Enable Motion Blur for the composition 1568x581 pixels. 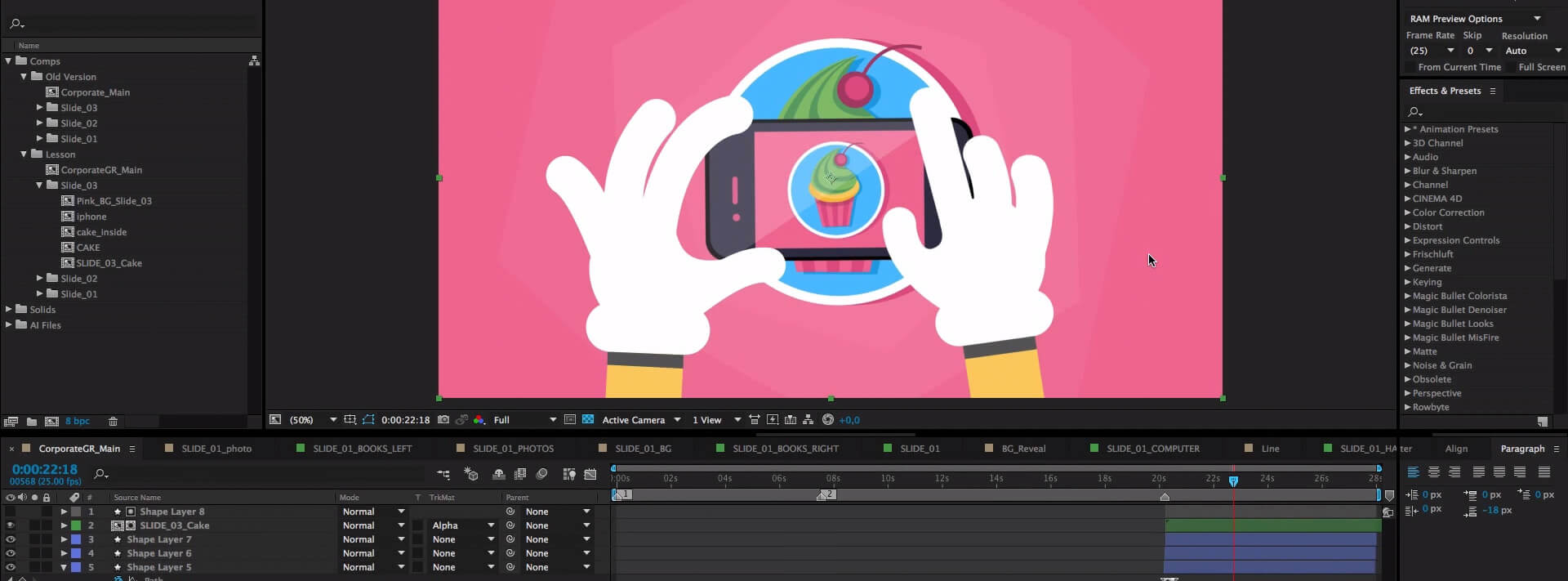coord(541,474)
